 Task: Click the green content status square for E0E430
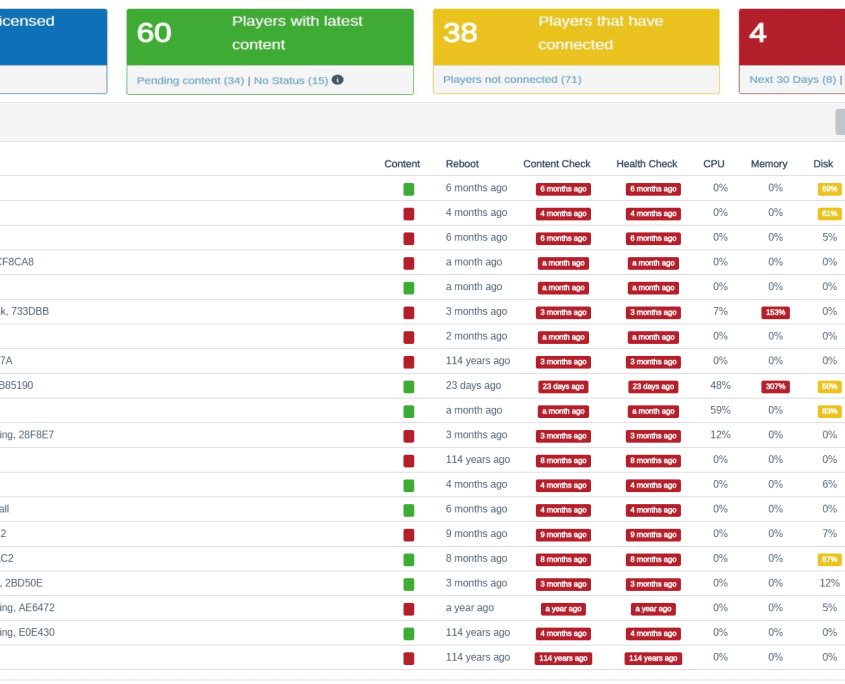point(408,633)
